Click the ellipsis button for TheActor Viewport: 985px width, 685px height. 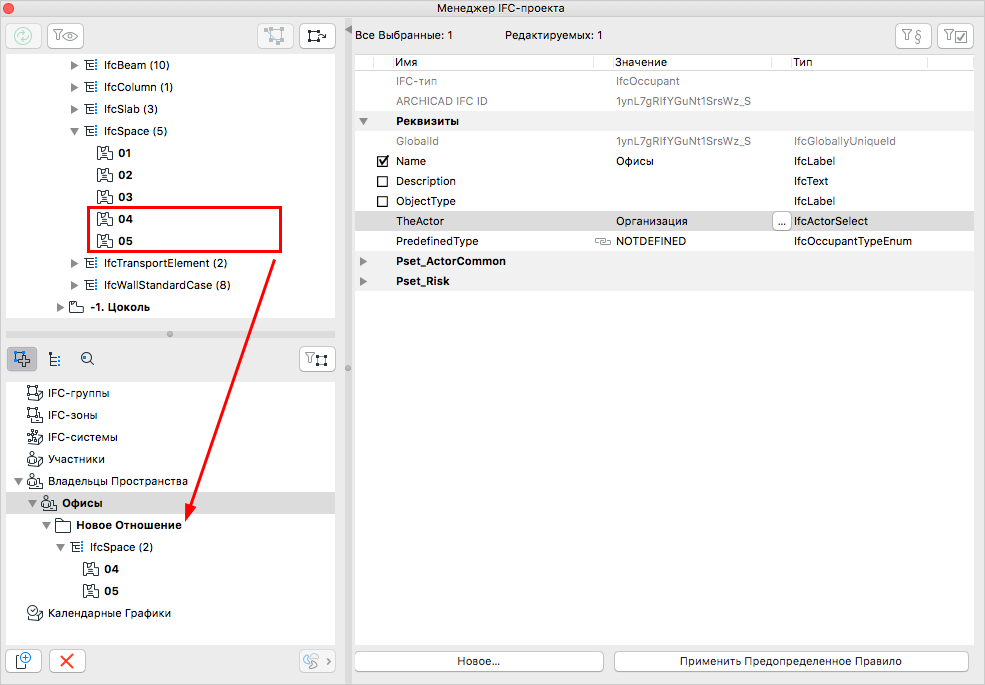click(781, 222)
